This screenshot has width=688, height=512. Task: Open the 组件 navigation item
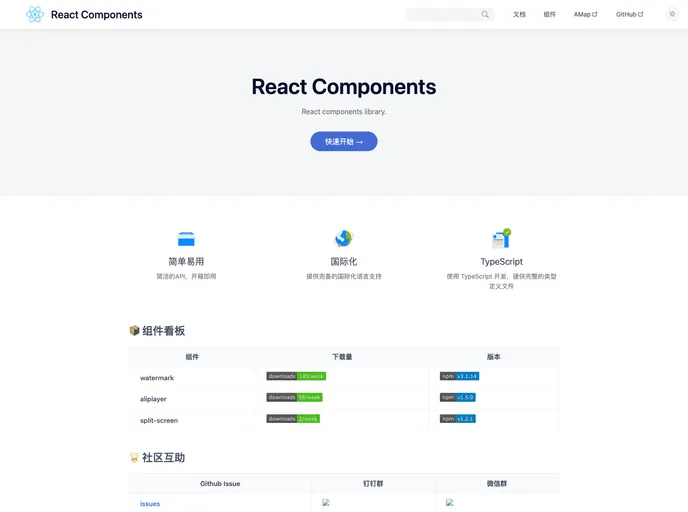point(549,14)
